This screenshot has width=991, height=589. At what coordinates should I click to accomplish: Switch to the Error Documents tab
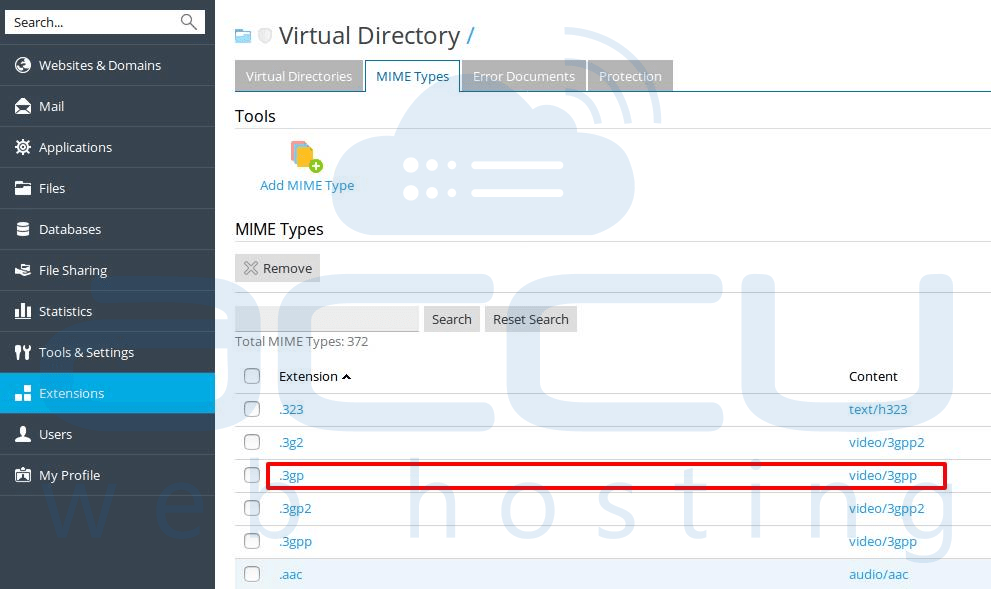(x=524, y=75)
